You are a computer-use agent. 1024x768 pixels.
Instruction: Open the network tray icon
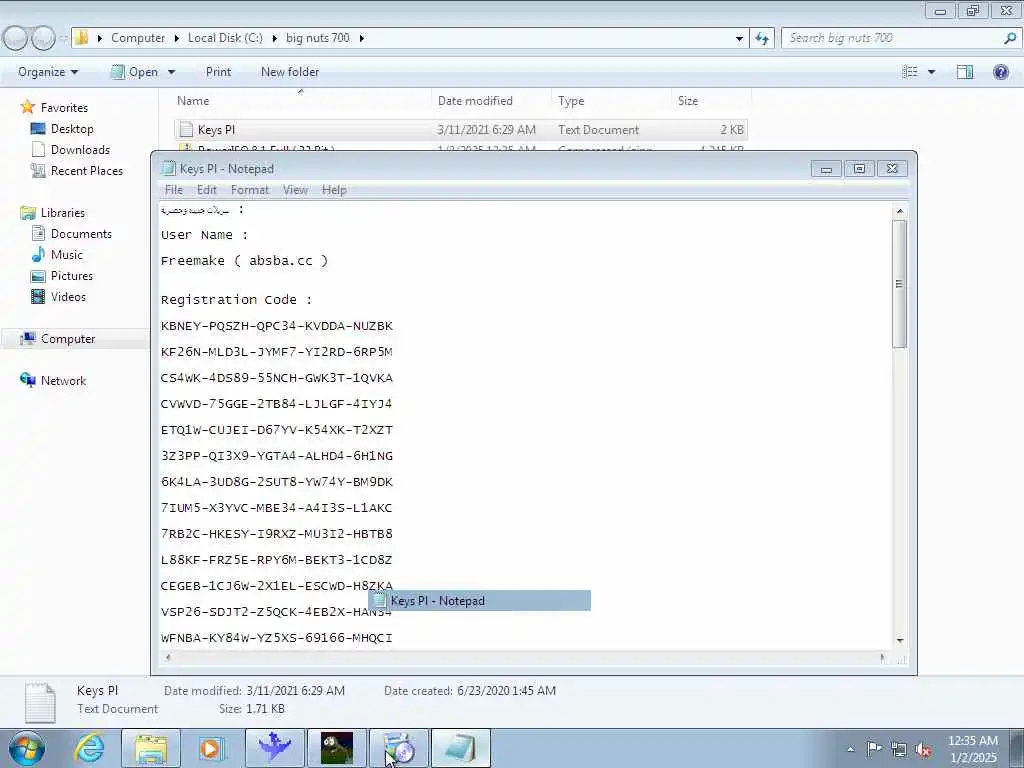click(x=899, y=750)
